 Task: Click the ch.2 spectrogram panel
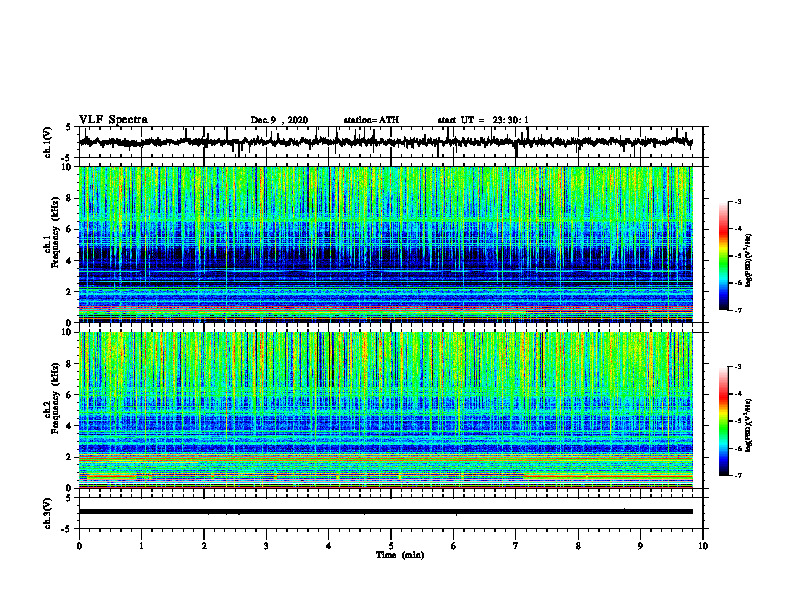point(386,410)
